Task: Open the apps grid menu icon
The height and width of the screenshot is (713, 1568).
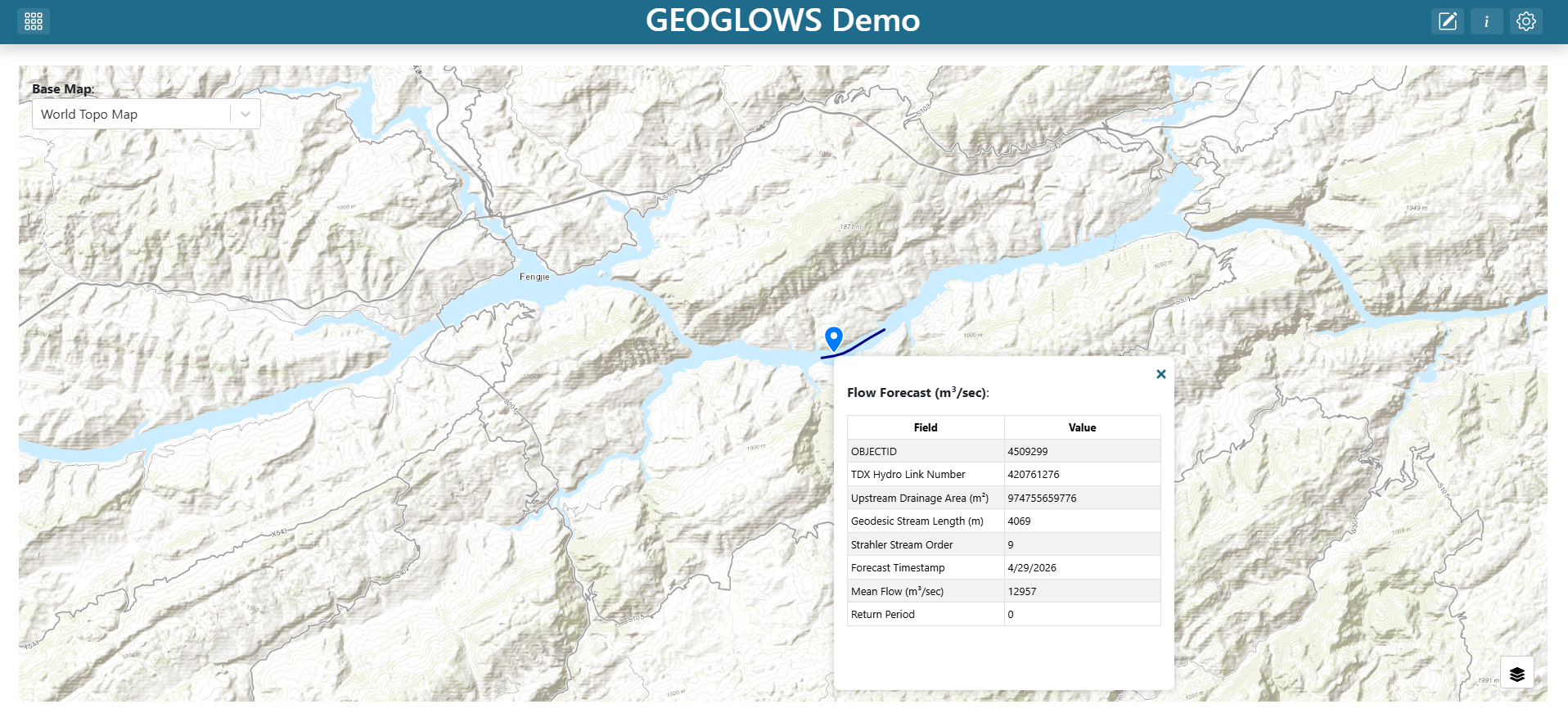Action: (x=34, y=21)
